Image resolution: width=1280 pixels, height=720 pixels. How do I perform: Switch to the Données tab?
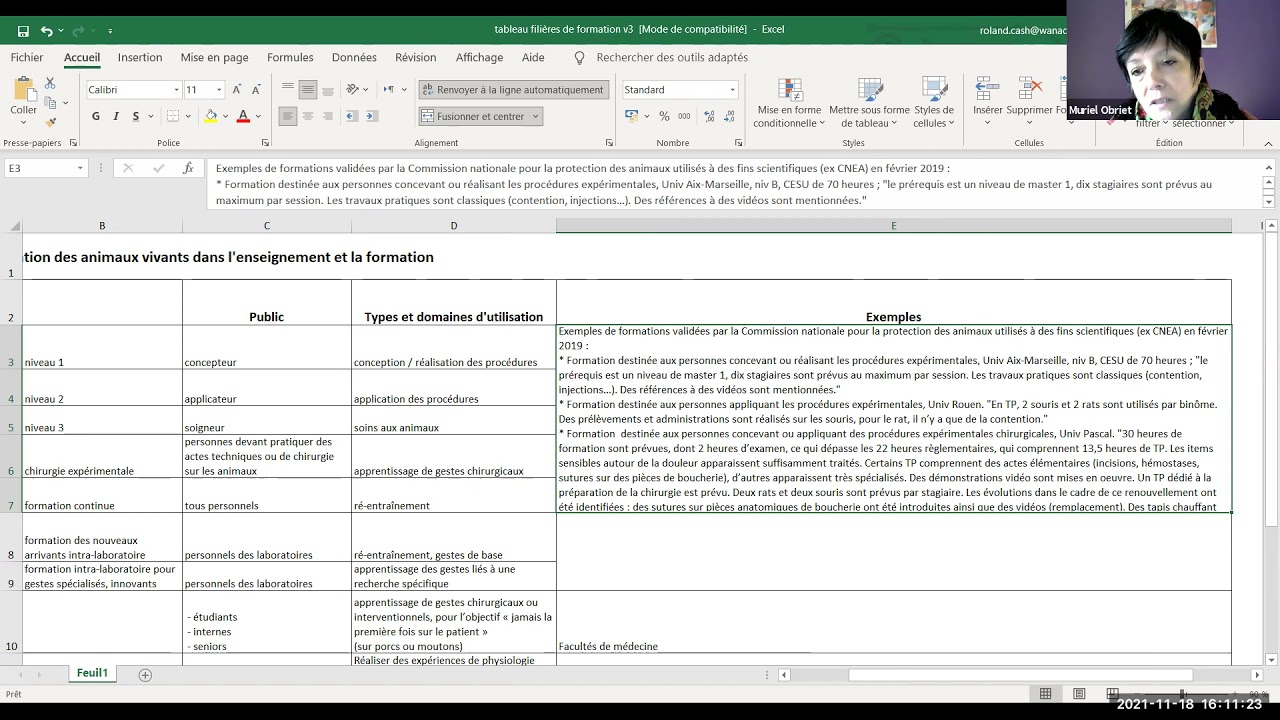tap(354, 58)
